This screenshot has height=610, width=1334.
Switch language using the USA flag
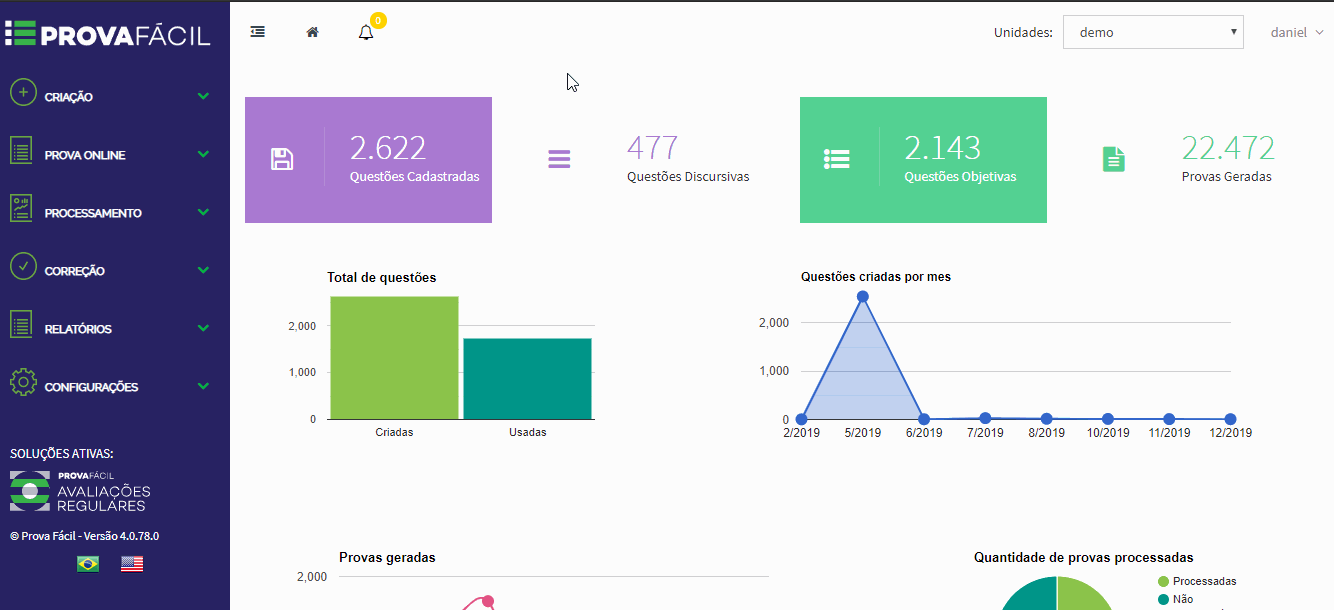click(132, 564)
